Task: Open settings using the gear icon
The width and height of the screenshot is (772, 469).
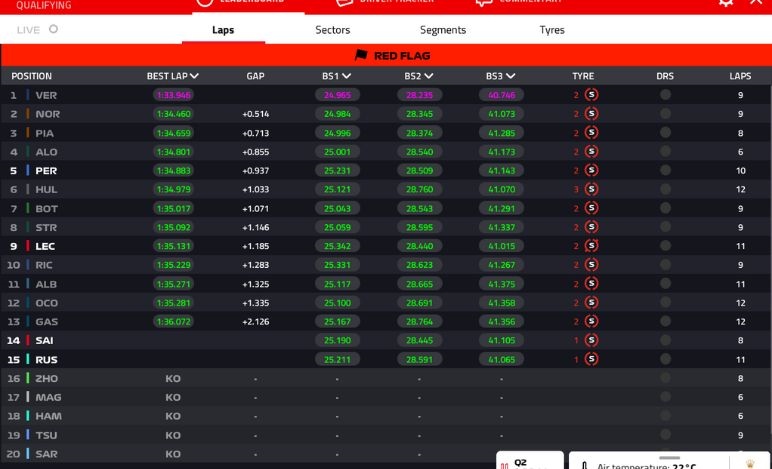Action: pyautogui.click(x=726, y=3)
